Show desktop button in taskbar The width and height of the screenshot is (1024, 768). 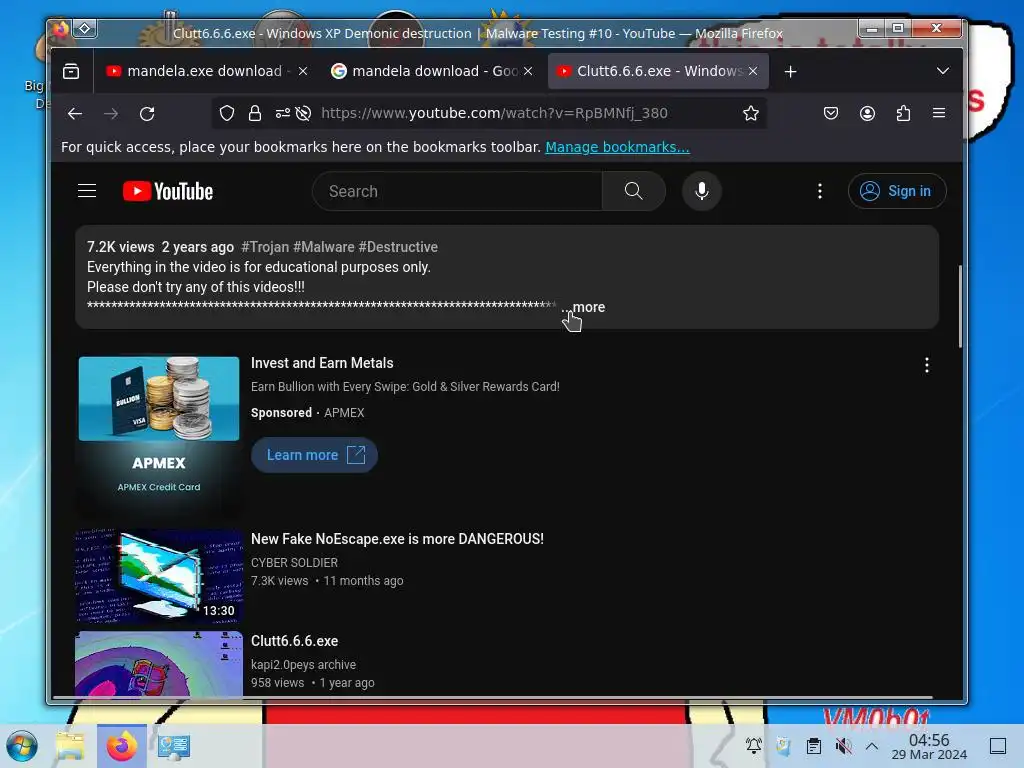click(x=998, y=746)
